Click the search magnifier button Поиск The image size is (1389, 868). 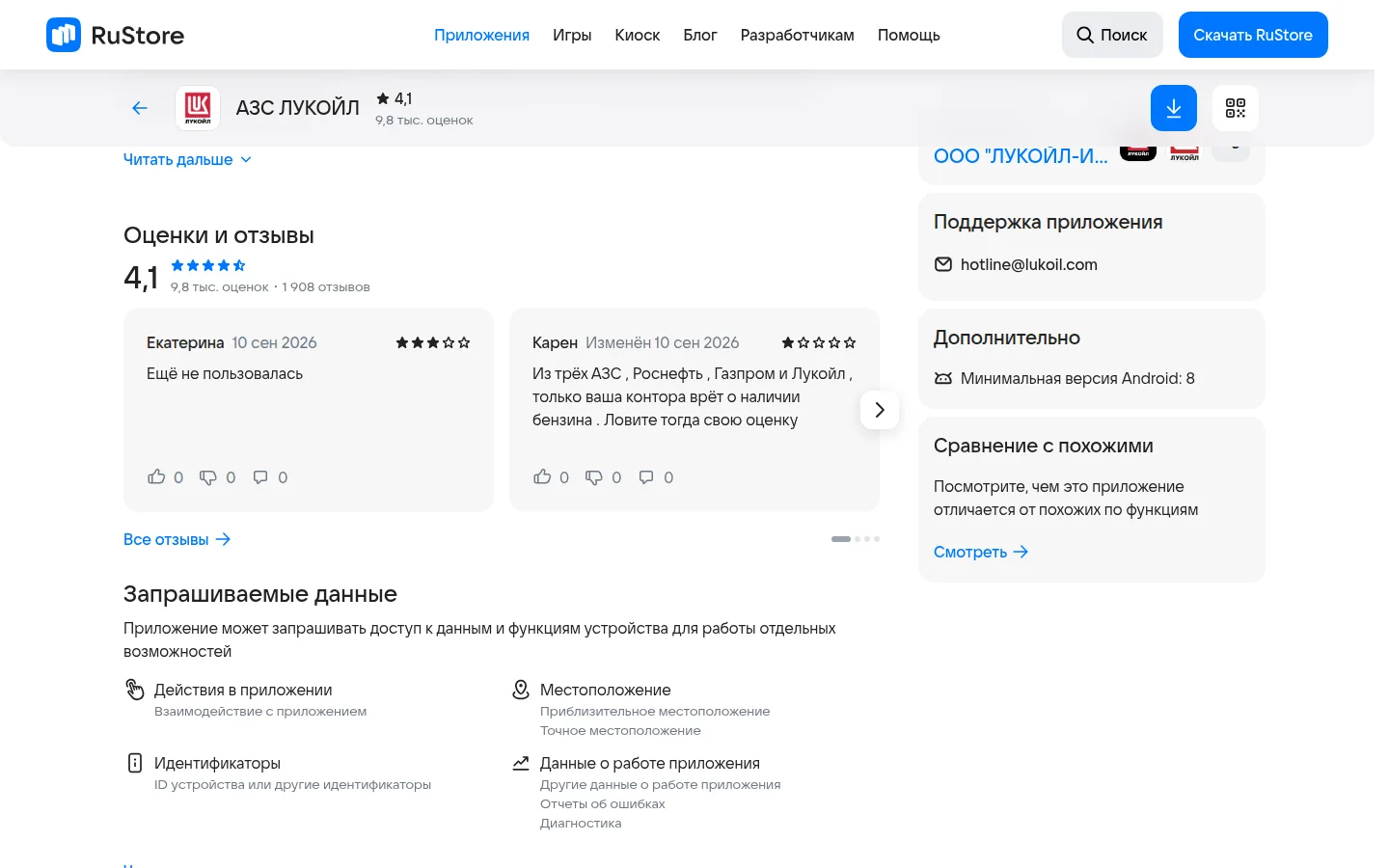(x=1112, y=35)
